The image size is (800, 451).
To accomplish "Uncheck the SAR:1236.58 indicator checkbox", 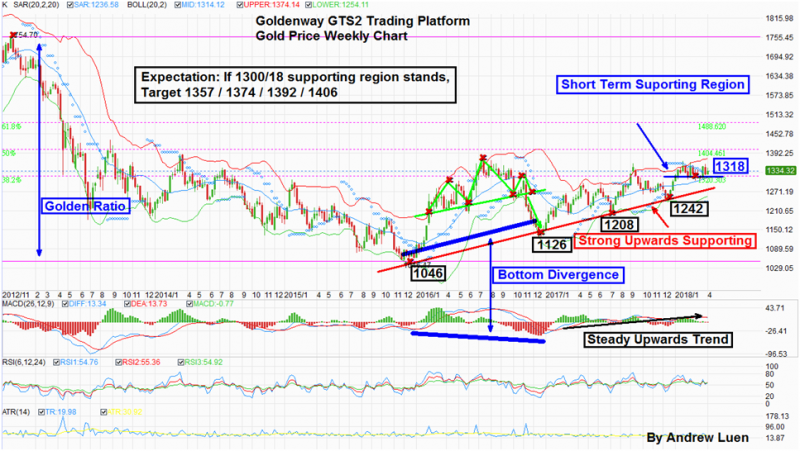I will pyautogui.click(x=77, y=6).
